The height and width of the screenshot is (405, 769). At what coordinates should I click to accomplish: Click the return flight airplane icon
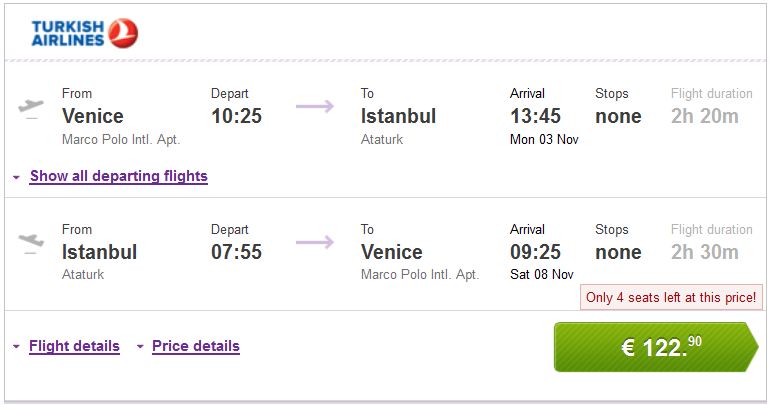pyautogui.click(x=32, y=242)
